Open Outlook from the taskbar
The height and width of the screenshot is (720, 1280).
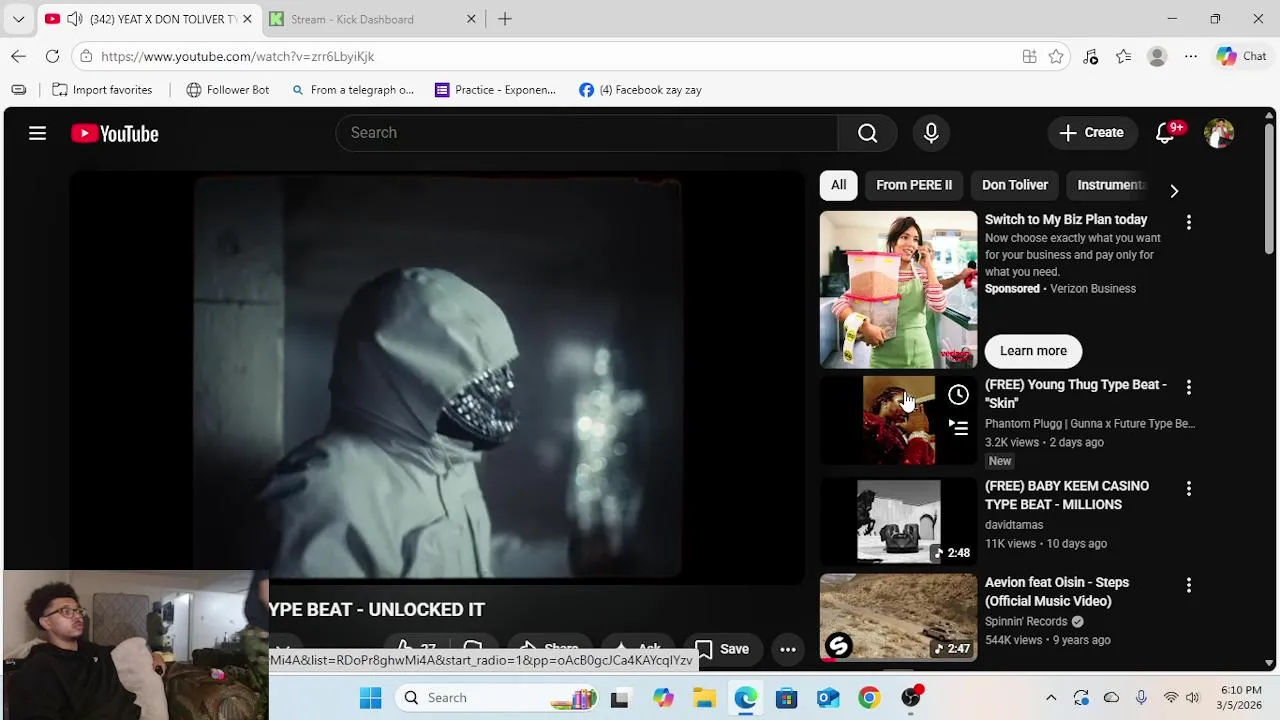[x=828, y=698]
